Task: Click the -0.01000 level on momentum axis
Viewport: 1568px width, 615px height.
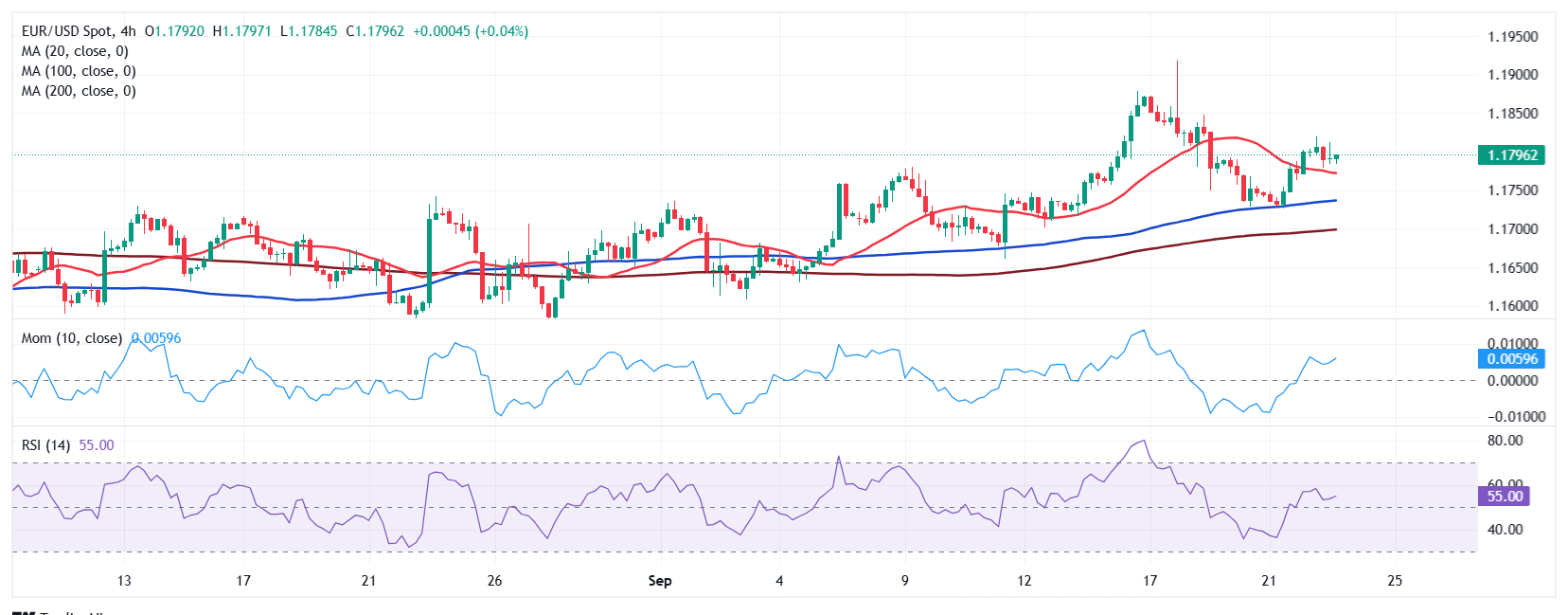Action: [1515, 417]
